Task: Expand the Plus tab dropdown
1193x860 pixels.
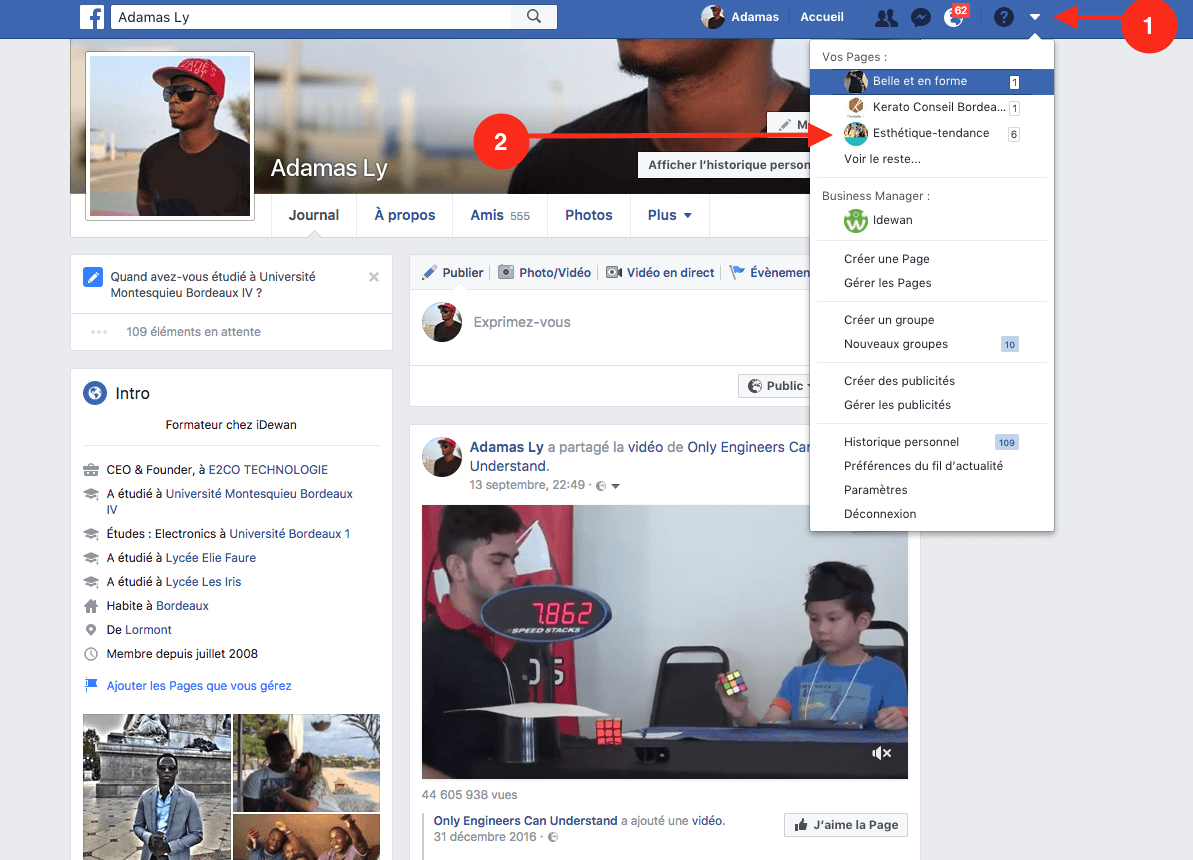Action: (669, 215)
